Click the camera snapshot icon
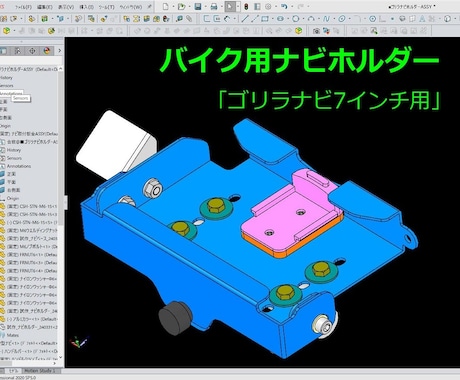 (316, 31)
